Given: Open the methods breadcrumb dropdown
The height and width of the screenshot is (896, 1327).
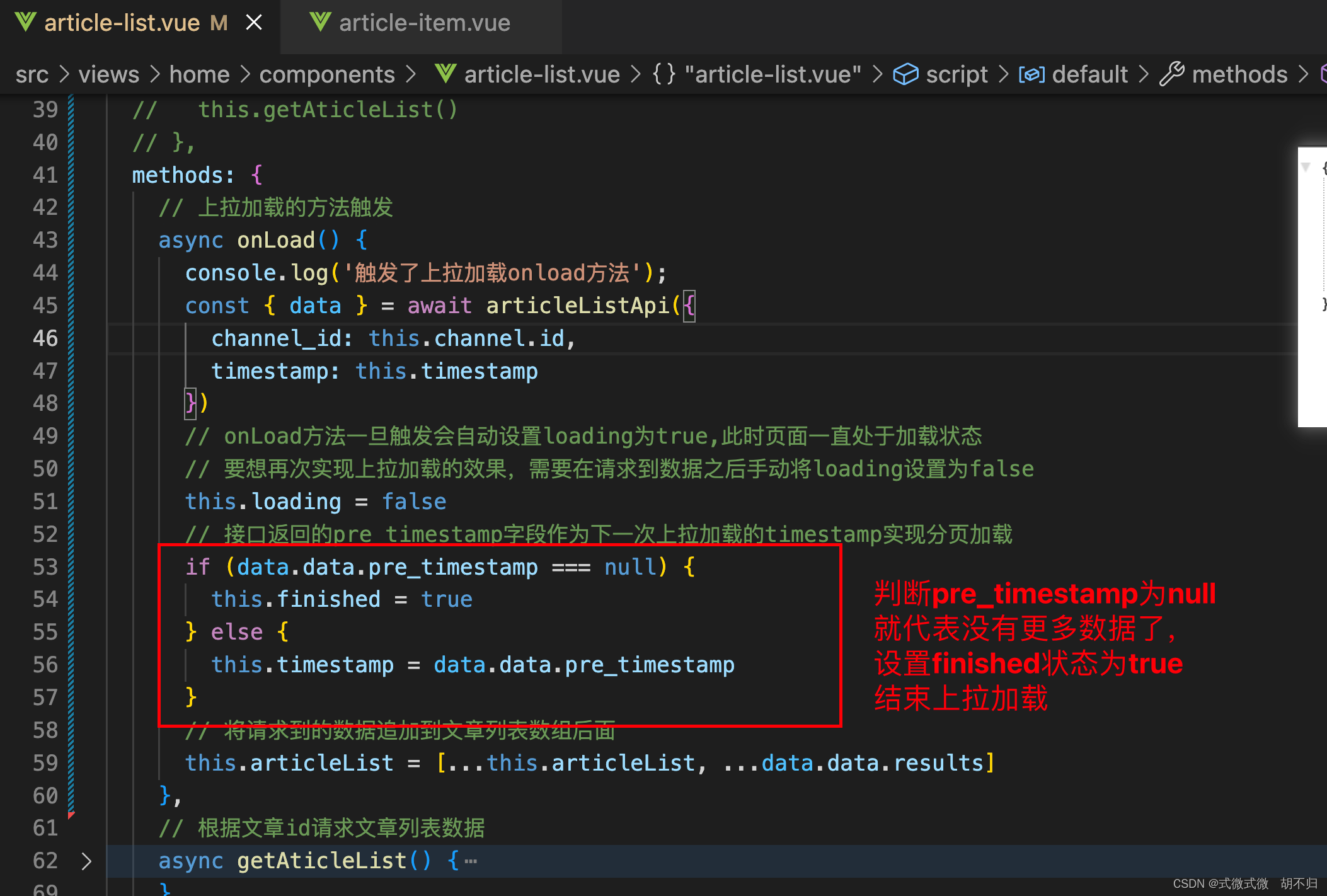Looking at the screenshot, I should (1239, 74).
